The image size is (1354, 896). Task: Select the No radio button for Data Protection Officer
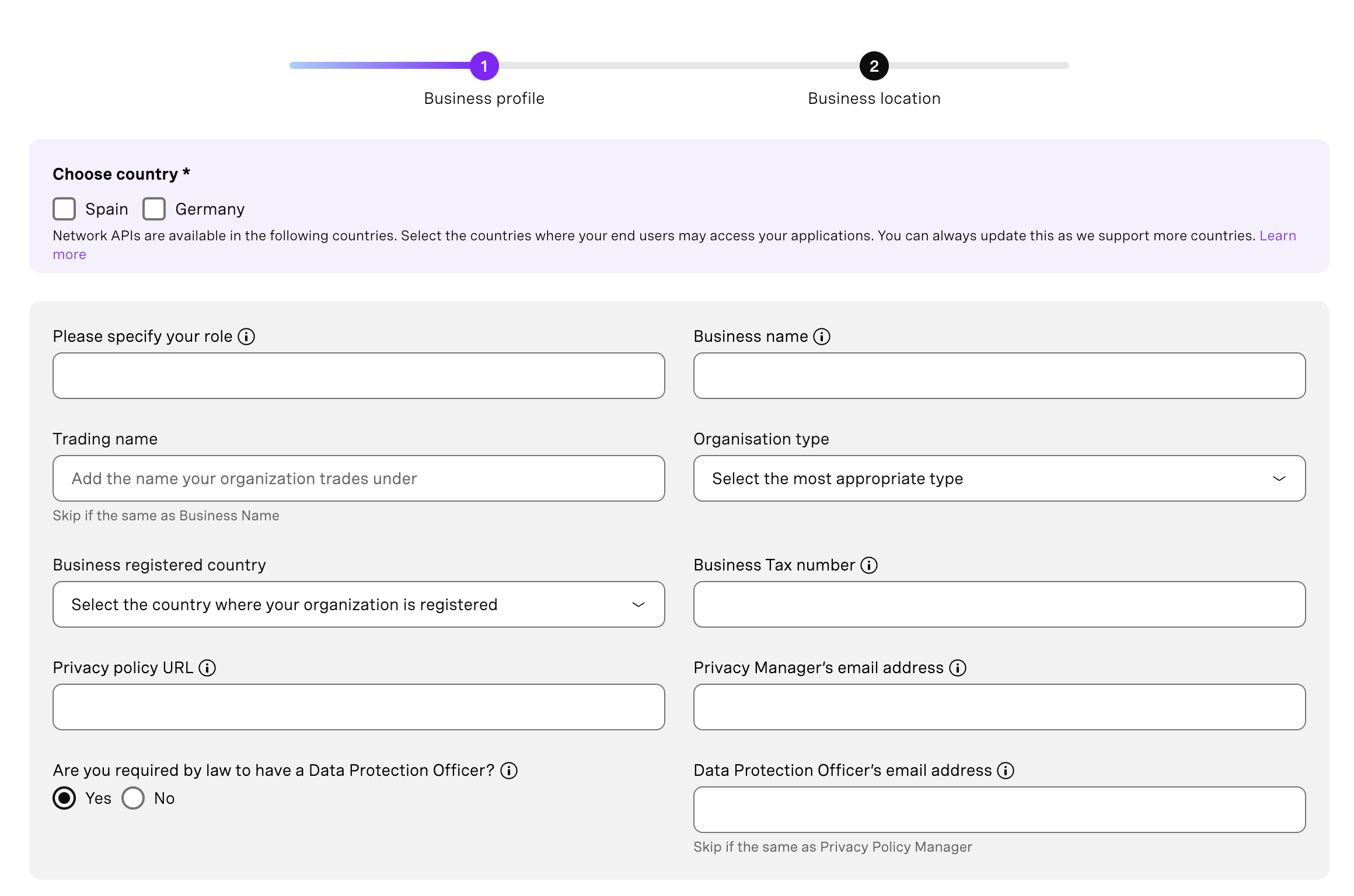[x=132, y=798]
